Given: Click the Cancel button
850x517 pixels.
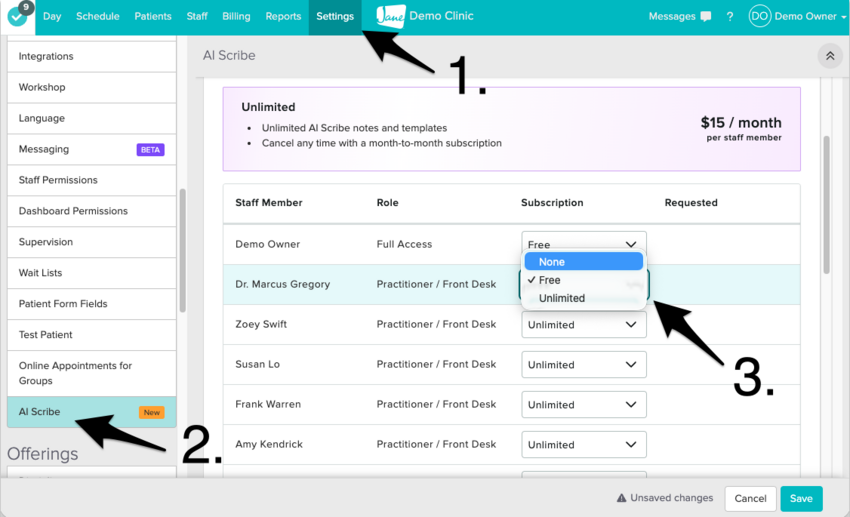Looking at the screenshot, I should [750, 498].
